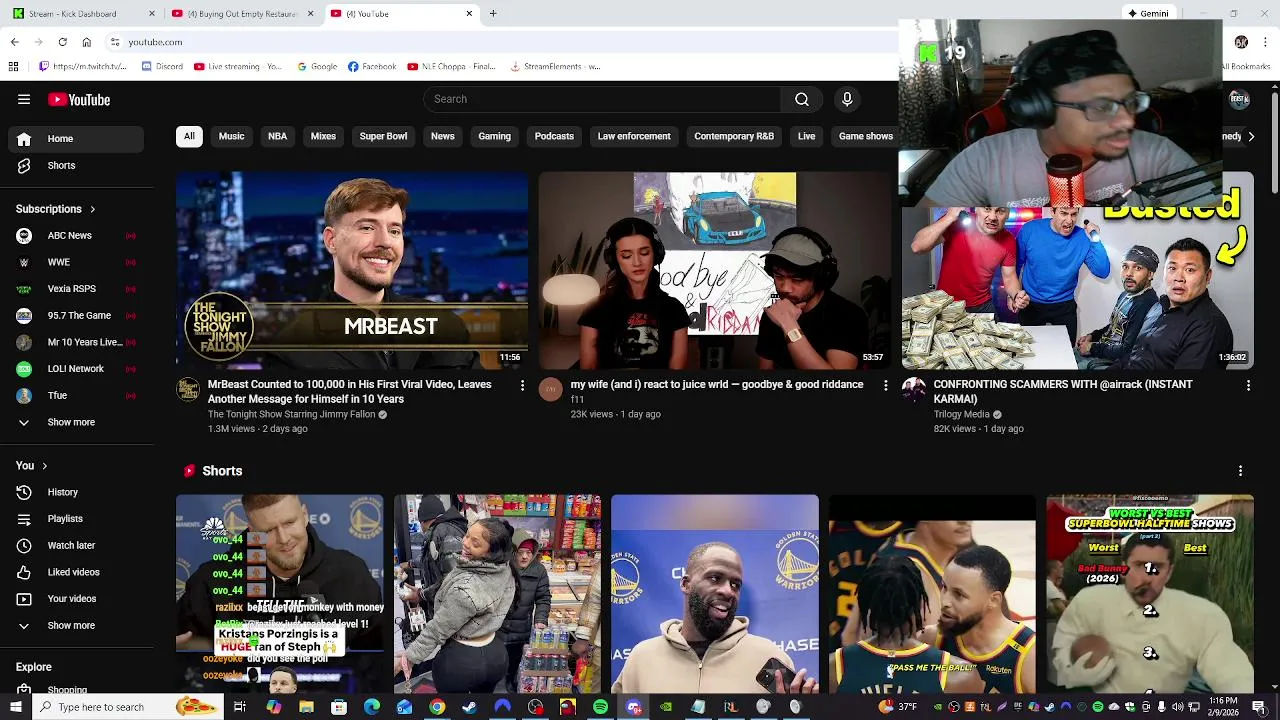This screenshot has width=1280, height=720.
Task: Click the YouTube search input field
Action: [602, 99]
